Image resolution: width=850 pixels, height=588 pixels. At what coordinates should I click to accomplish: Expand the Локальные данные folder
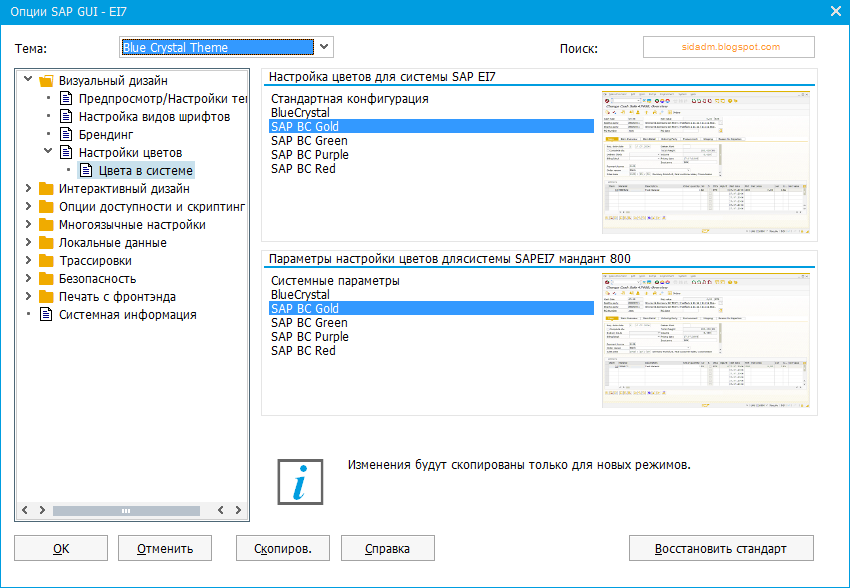coord(28,242)
